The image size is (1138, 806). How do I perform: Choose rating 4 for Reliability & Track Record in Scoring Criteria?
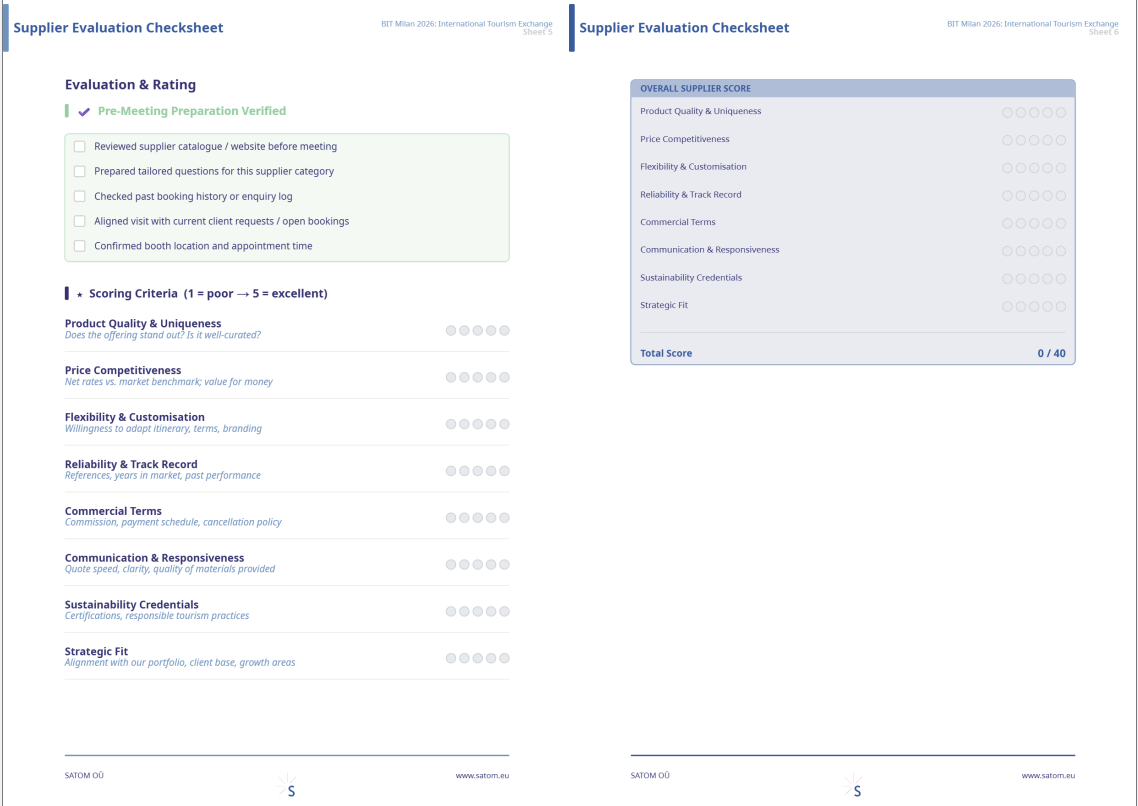pos(491,471)
